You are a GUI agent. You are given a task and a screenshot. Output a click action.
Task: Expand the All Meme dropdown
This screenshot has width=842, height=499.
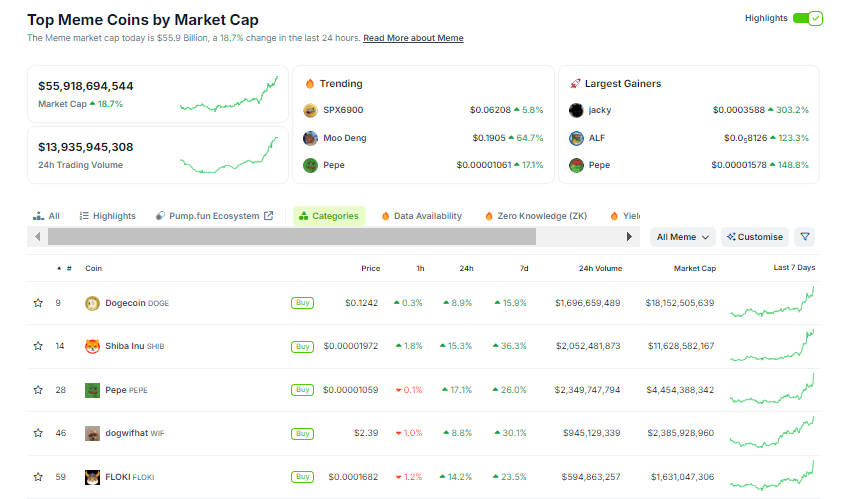[683, 237]
